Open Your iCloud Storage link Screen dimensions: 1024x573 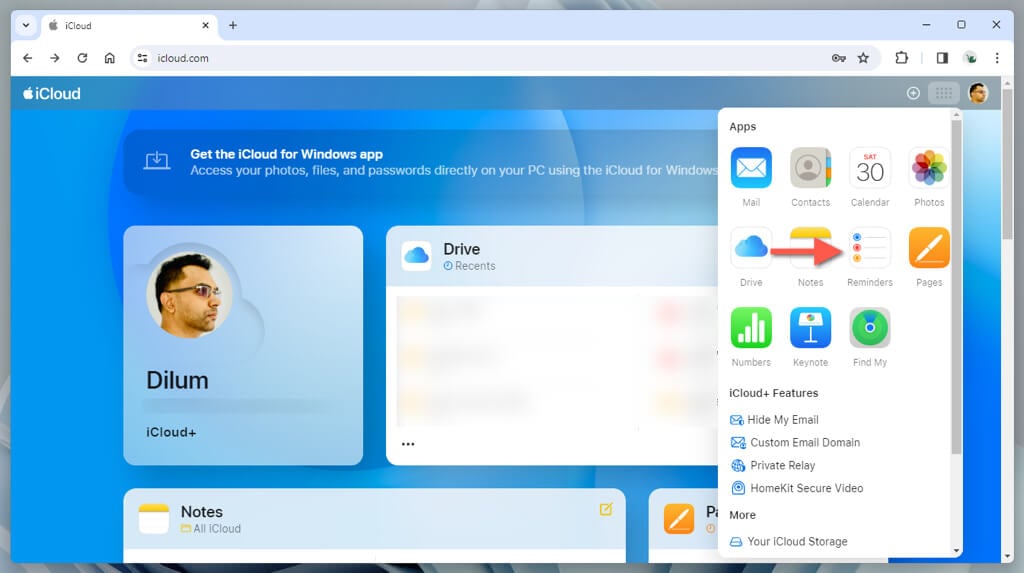coord(789,542)
